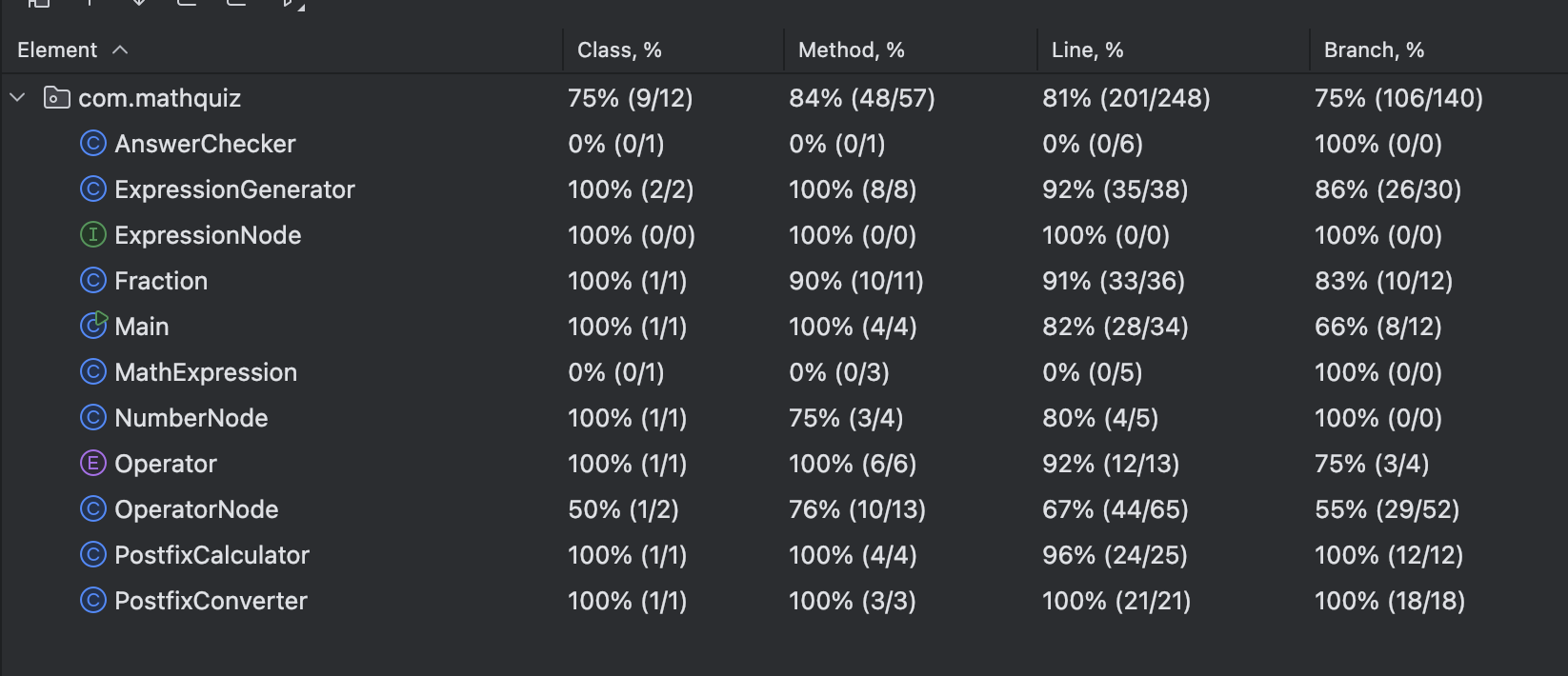Select the PostfixCalculator row

[211, 555]
